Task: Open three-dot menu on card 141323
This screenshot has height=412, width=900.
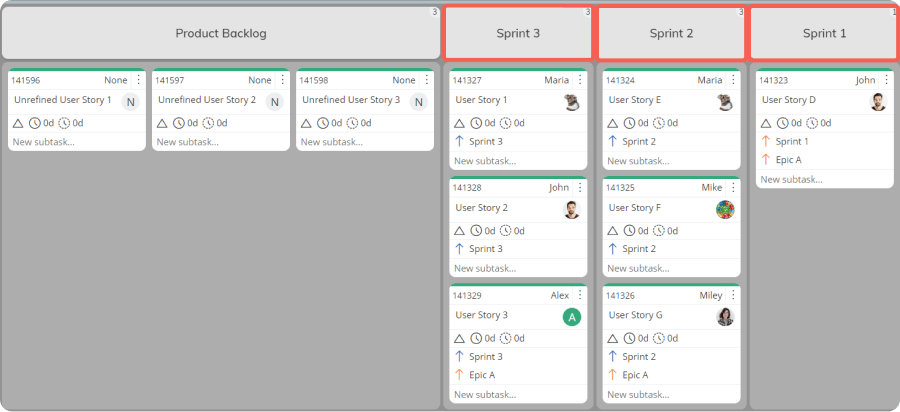Action: (x=886, y=80)
